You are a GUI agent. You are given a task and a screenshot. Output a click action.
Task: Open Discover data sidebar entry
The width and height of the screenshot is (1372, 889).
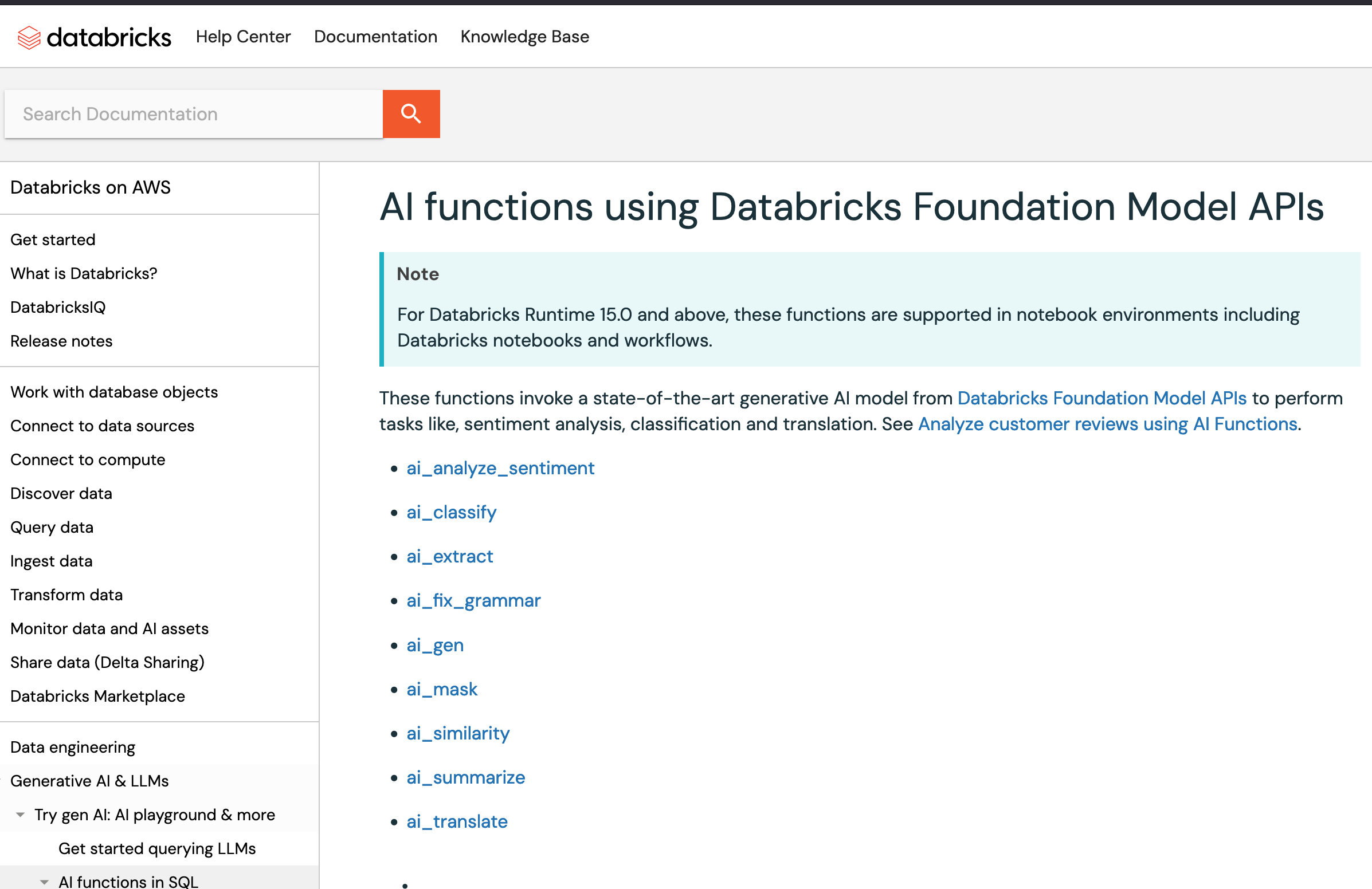pos(61,493)
